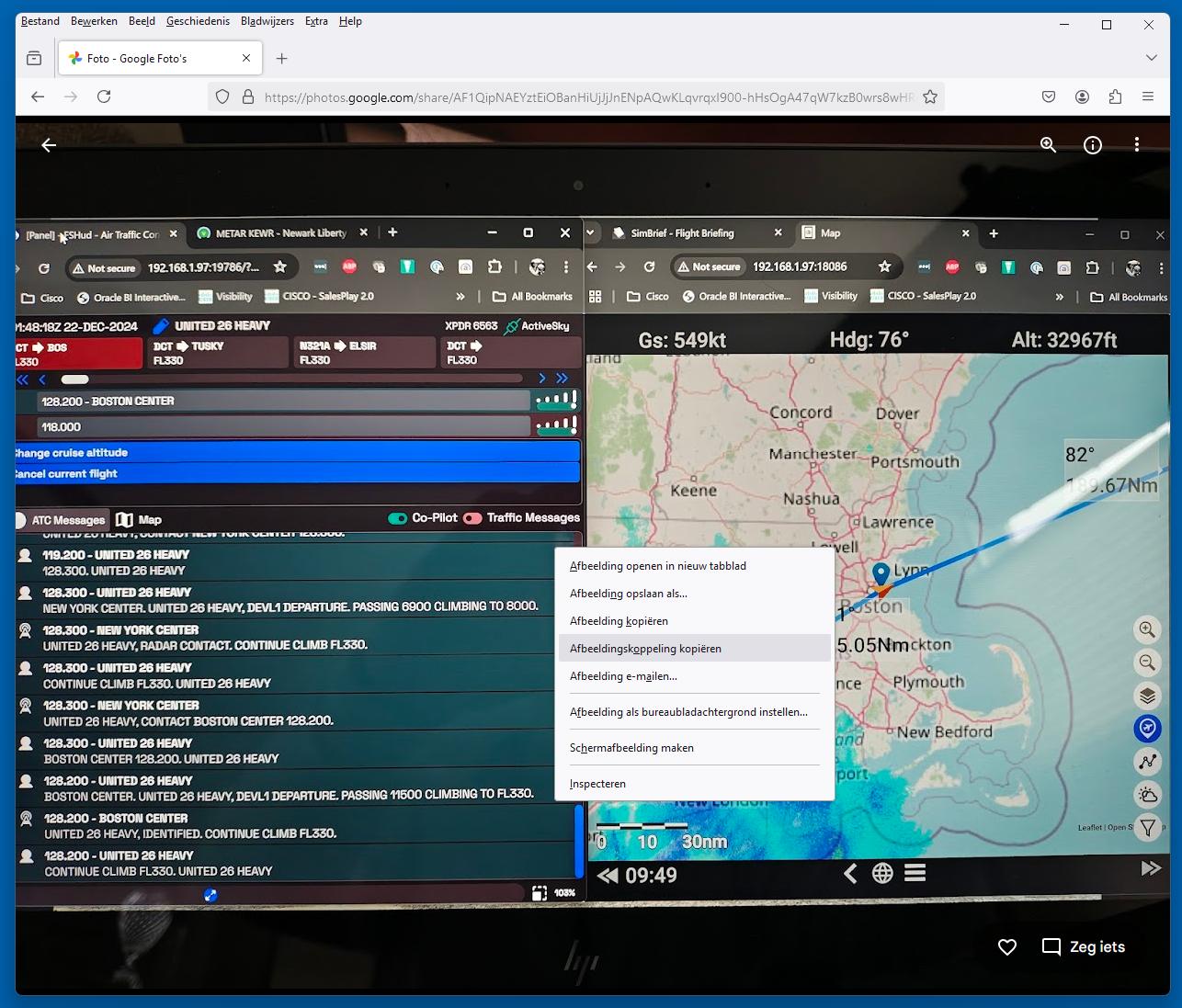
Task: Open Google Photos more options menu
Action: click(x=1137, y=144)
